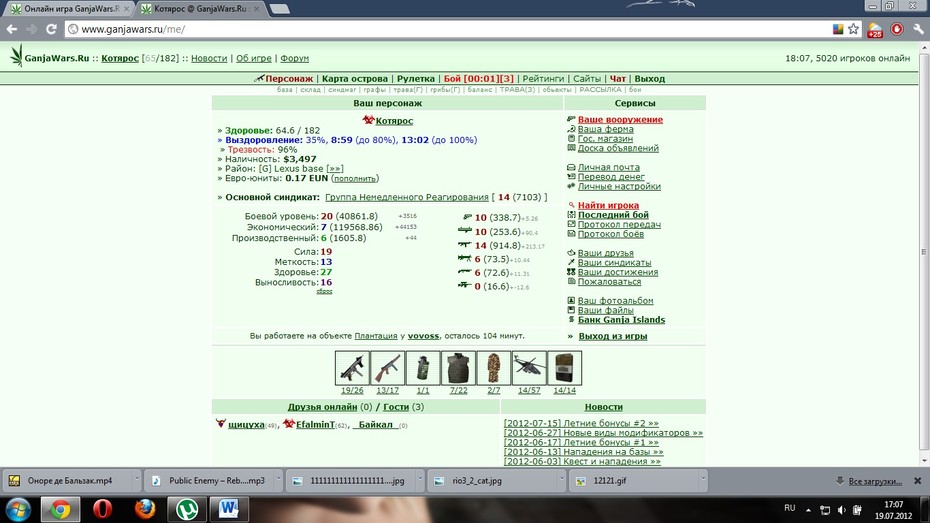Open Бой [00:01][3] menu item

tap(479, 78)
